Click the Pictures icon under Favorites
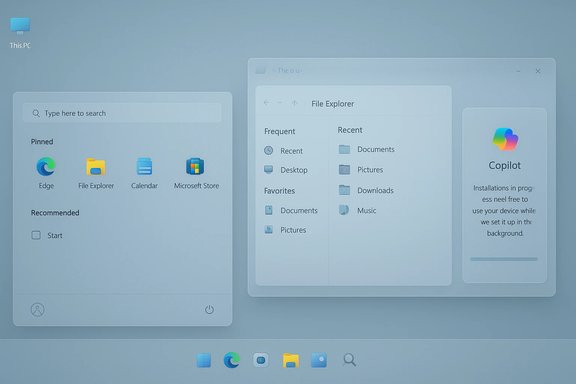 (269, 230)
